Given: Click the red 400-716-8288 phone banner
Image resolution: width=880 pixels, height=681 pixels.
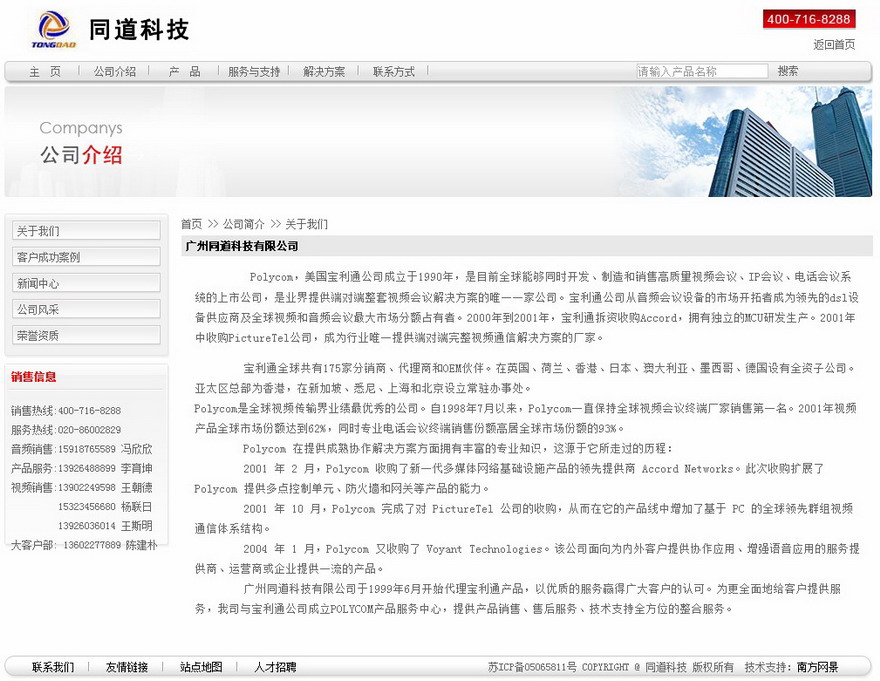Looking at the screenshot, I should pyautogui.click(x=809, y=19).
